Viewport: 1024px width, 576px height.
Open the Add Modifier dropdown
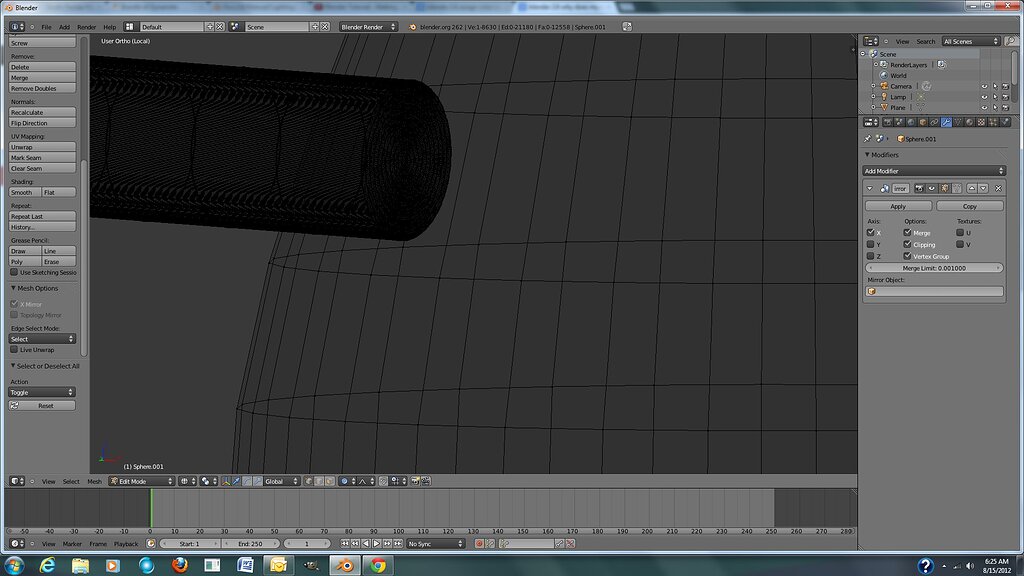tap(934, 171)
